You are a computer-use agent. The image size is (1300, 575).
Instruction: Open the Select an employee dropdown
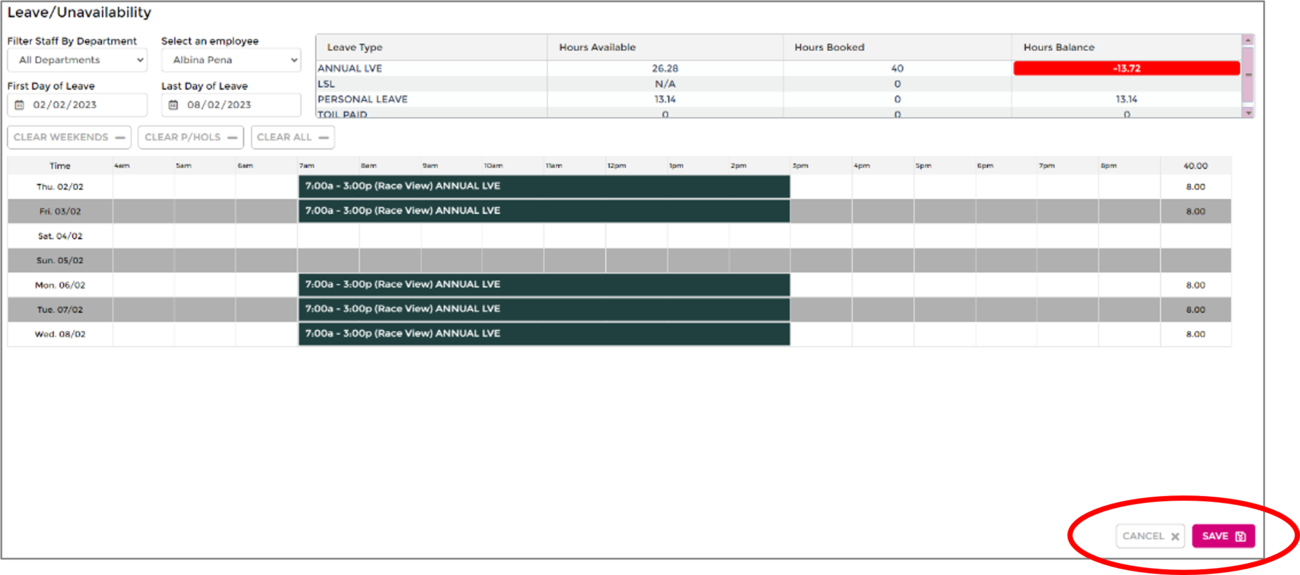(231, 60)
